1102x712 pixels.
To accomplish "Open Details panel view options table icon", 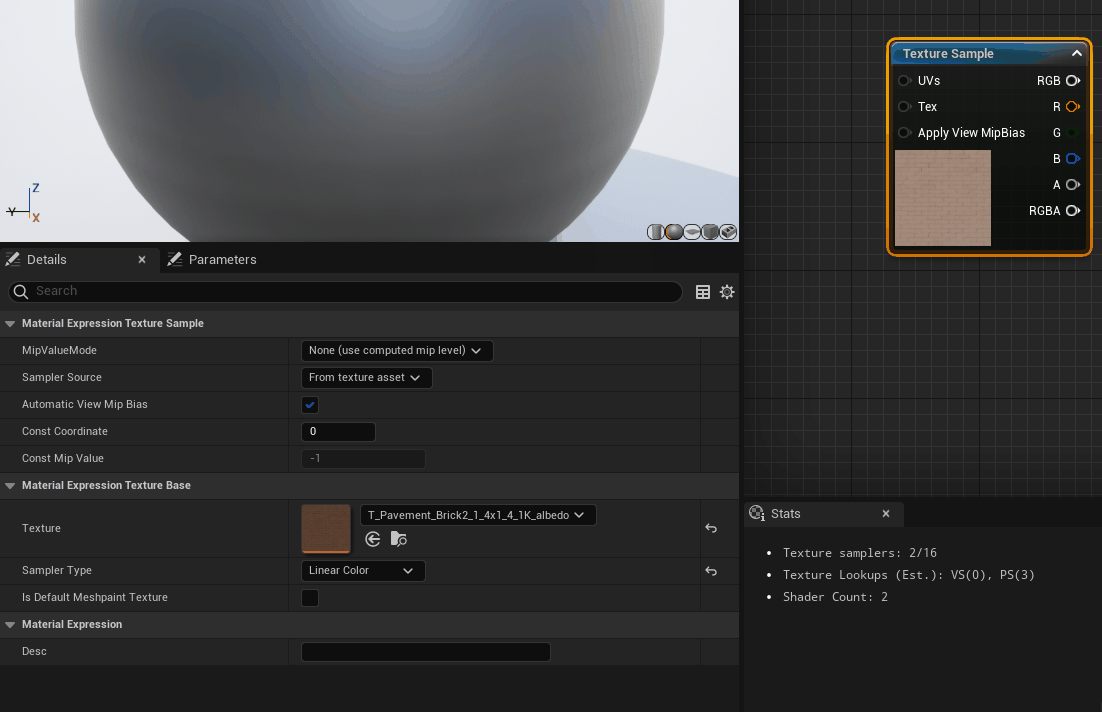I will 703,292.
